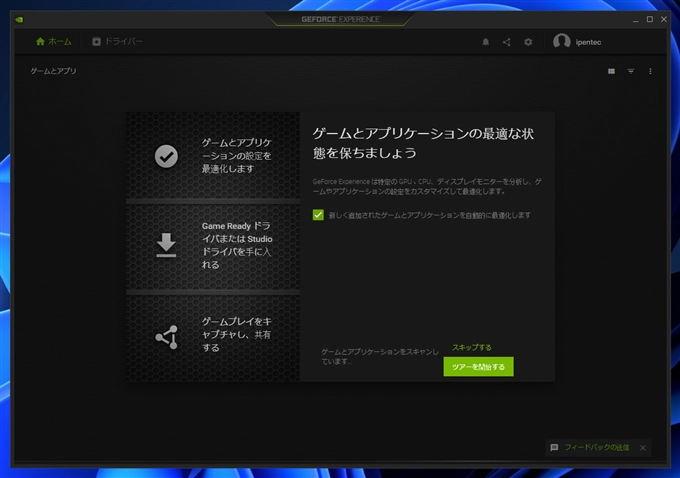680x478 pixels.
Task: Open the ipentec account name
Action: tap(588, 42)
